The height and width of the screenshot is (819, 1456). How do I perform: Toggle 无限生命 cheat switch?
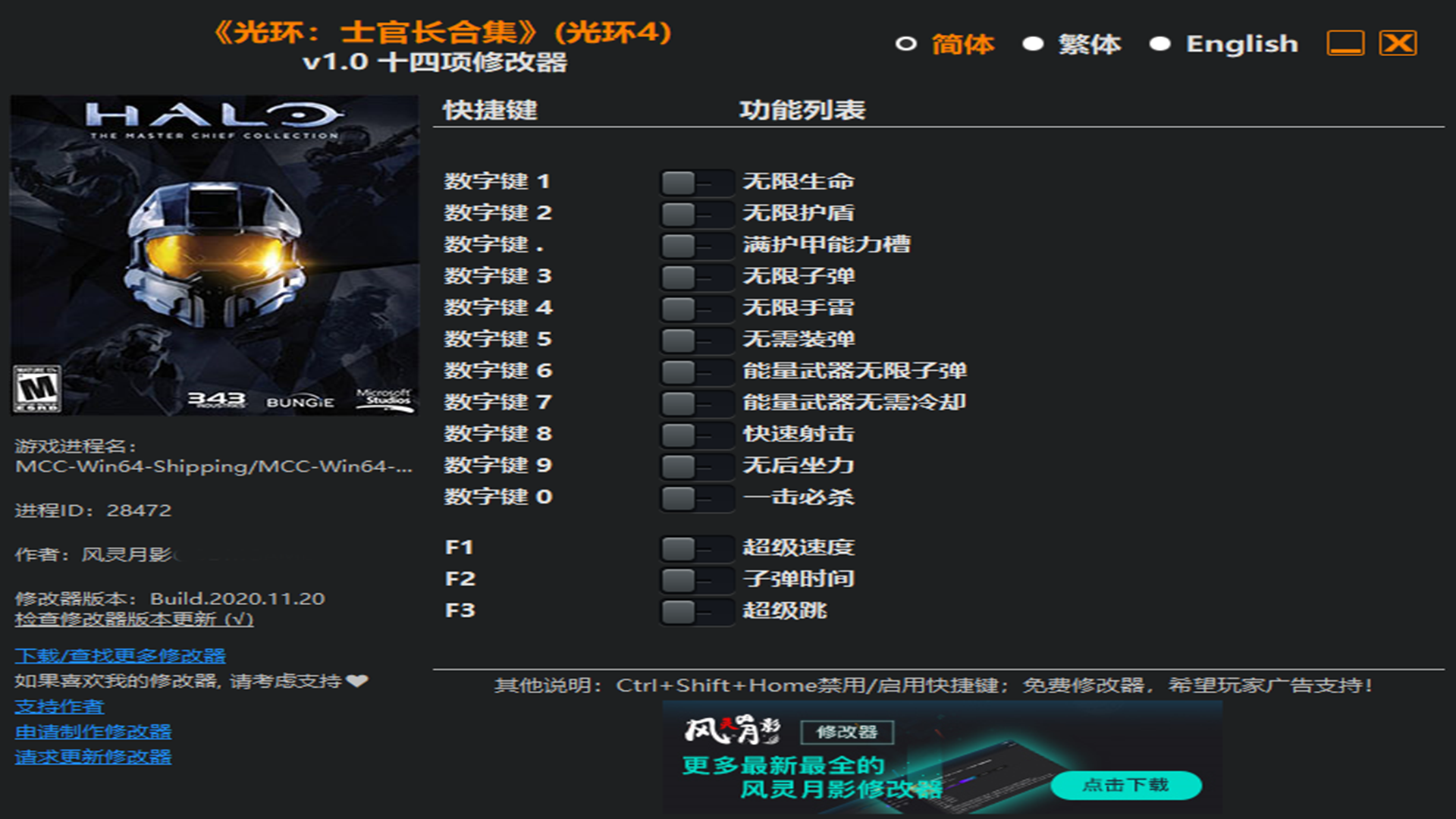(695, 182)
